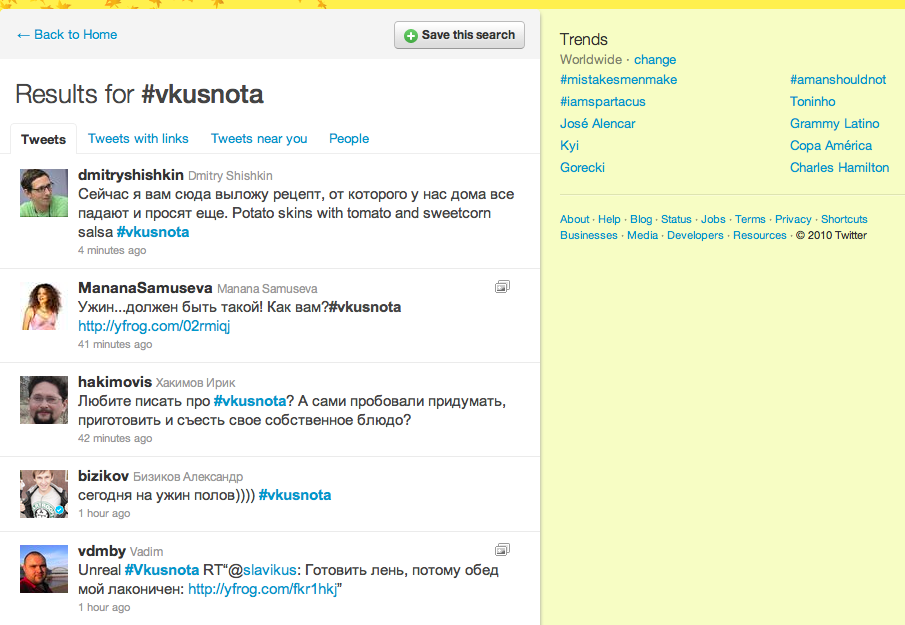The height and width of the screenshot is (625, 905).
Task: Open MananaSamuseva's avatar
Action: 44,306
